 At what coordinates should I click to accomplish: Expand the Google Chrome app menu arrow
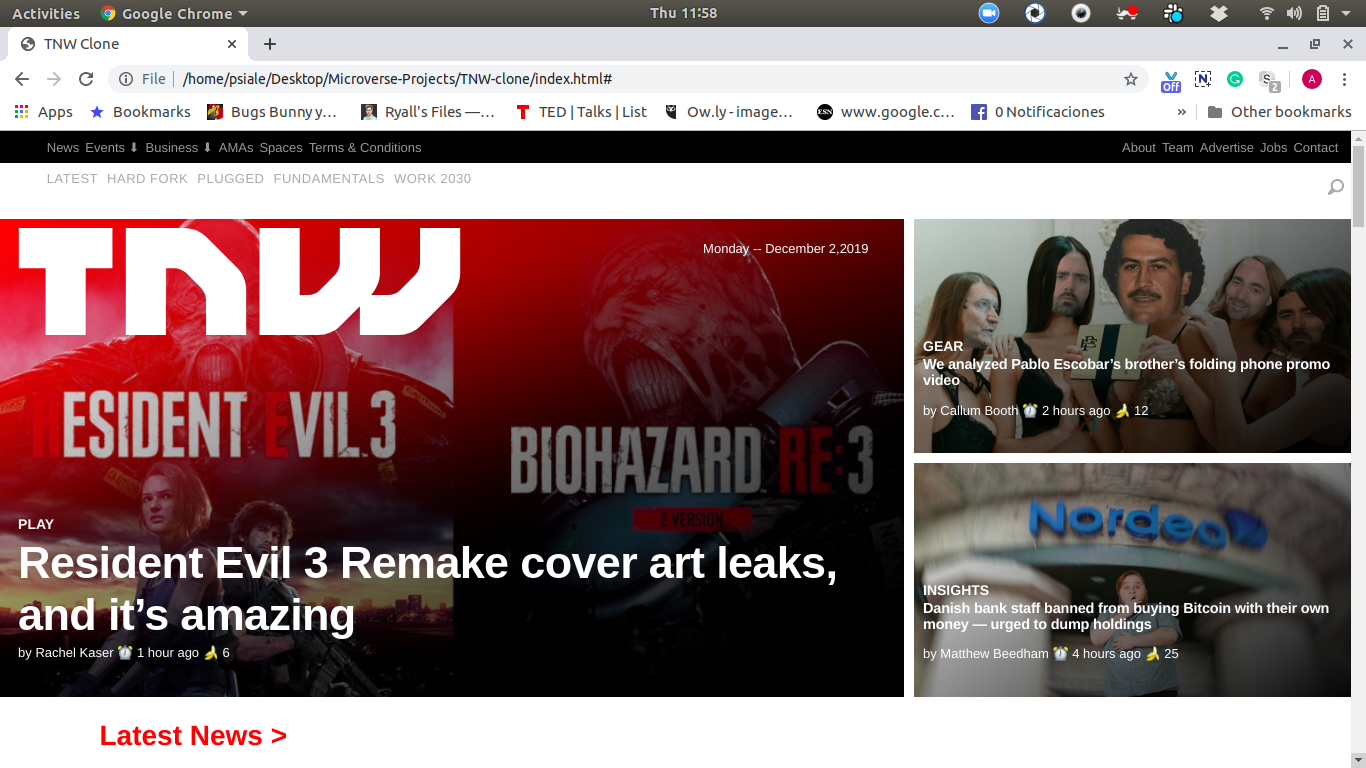coord(243,14)
